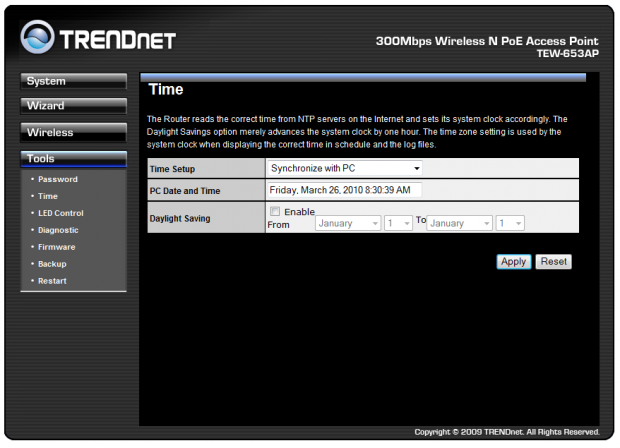Image resolution: width=620 pixels, height=448 pixels.
Task: Open the Backup settings page
Action: tap(52, 264)
